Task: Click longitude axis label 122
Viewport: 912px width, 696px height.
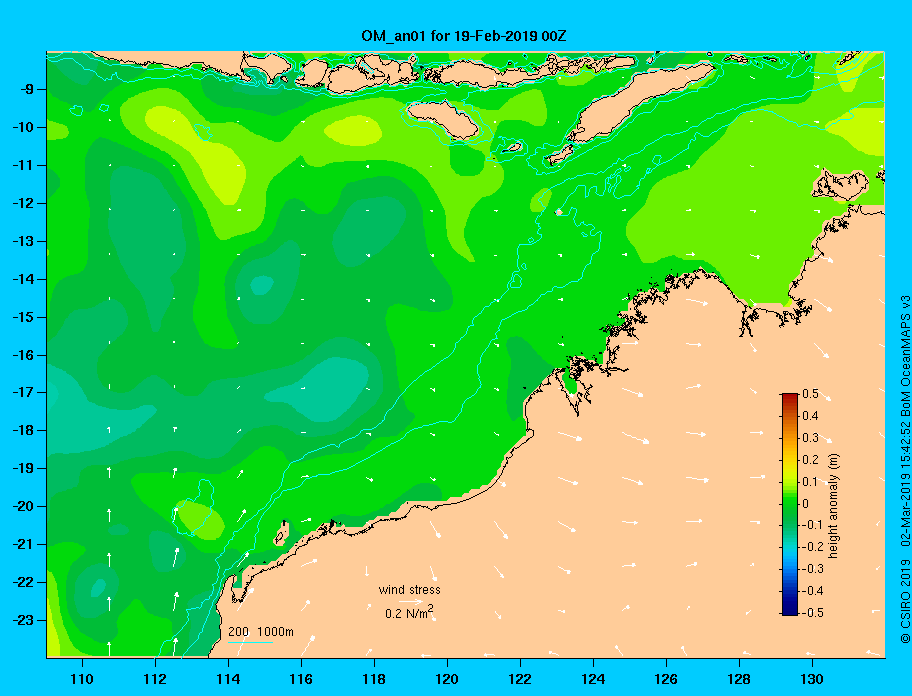Action: [520, 679]
